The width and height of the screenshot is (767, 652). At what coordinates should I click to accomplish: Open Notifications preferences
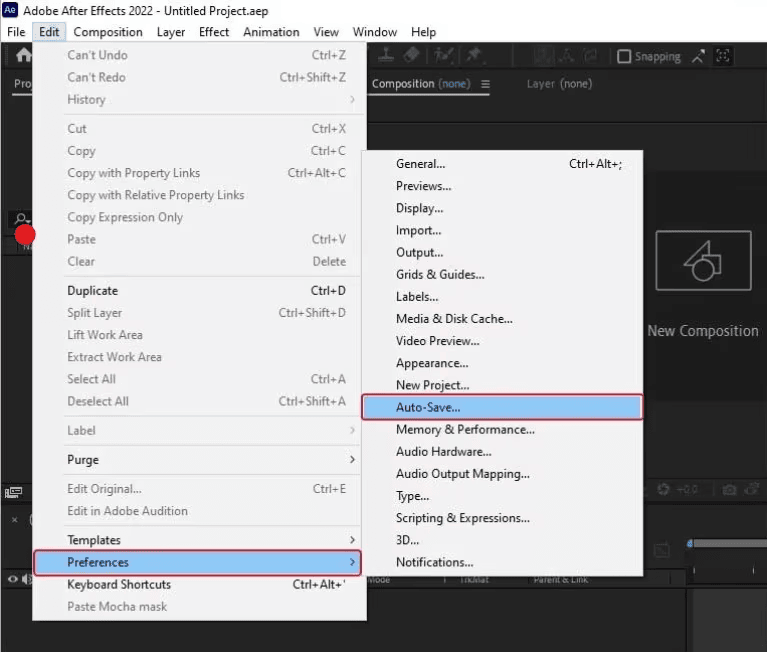pyautogui.click(x=502, y=562)
